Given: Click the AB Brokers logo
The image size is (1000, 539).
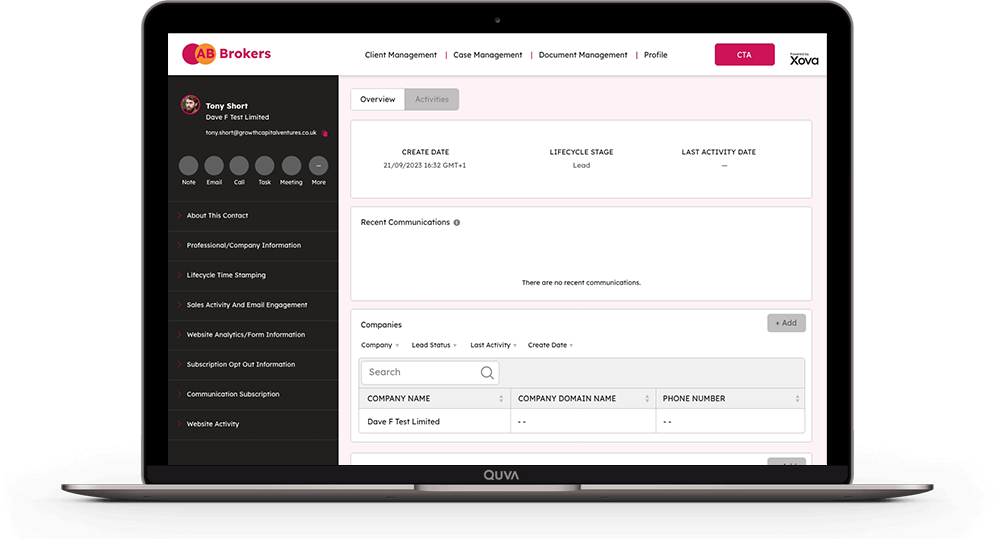Looking at the screenshot, I should [x=226, y=54].
